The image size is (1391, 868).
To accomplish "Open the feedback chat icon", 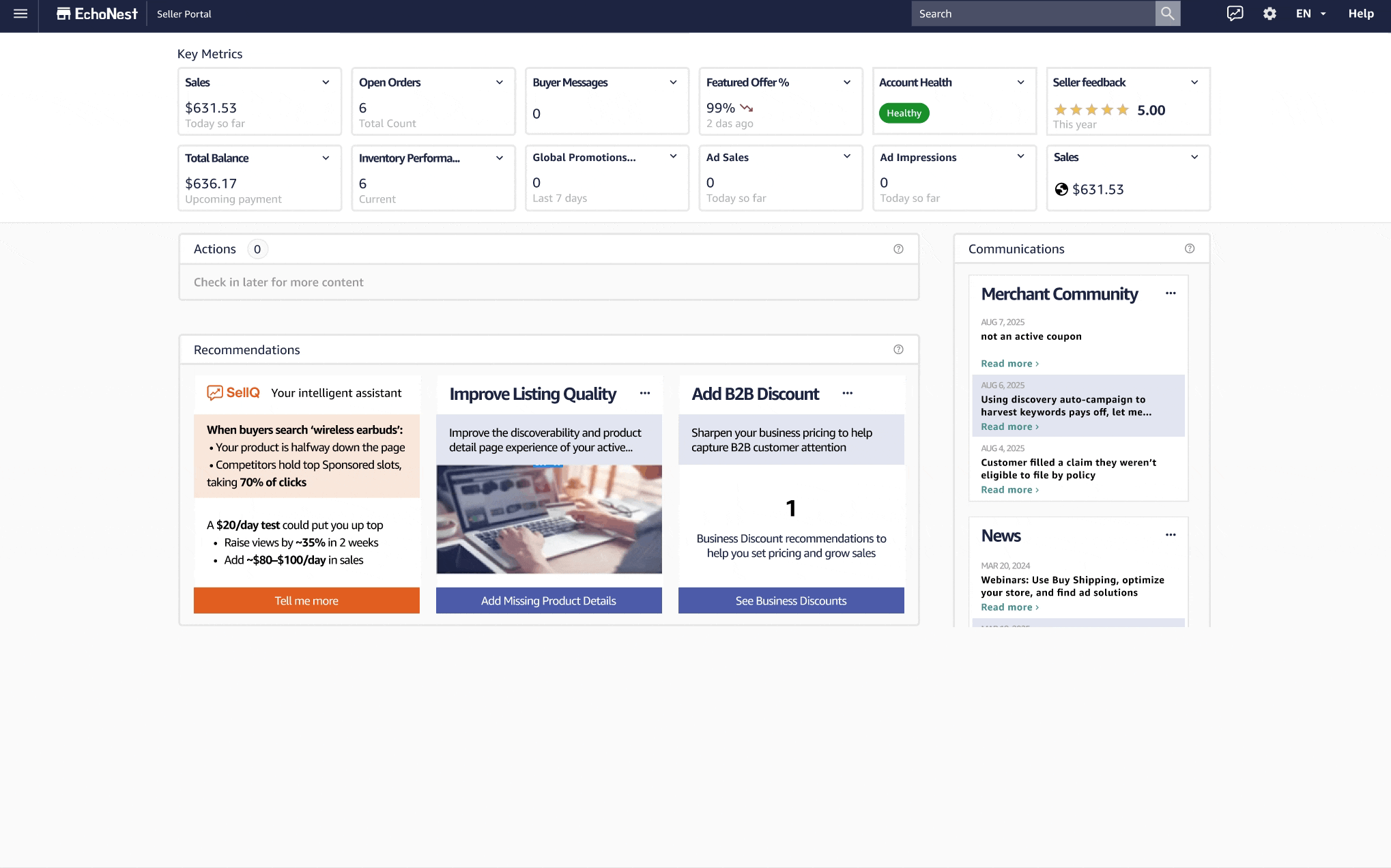I will (x=1235, y=14).
